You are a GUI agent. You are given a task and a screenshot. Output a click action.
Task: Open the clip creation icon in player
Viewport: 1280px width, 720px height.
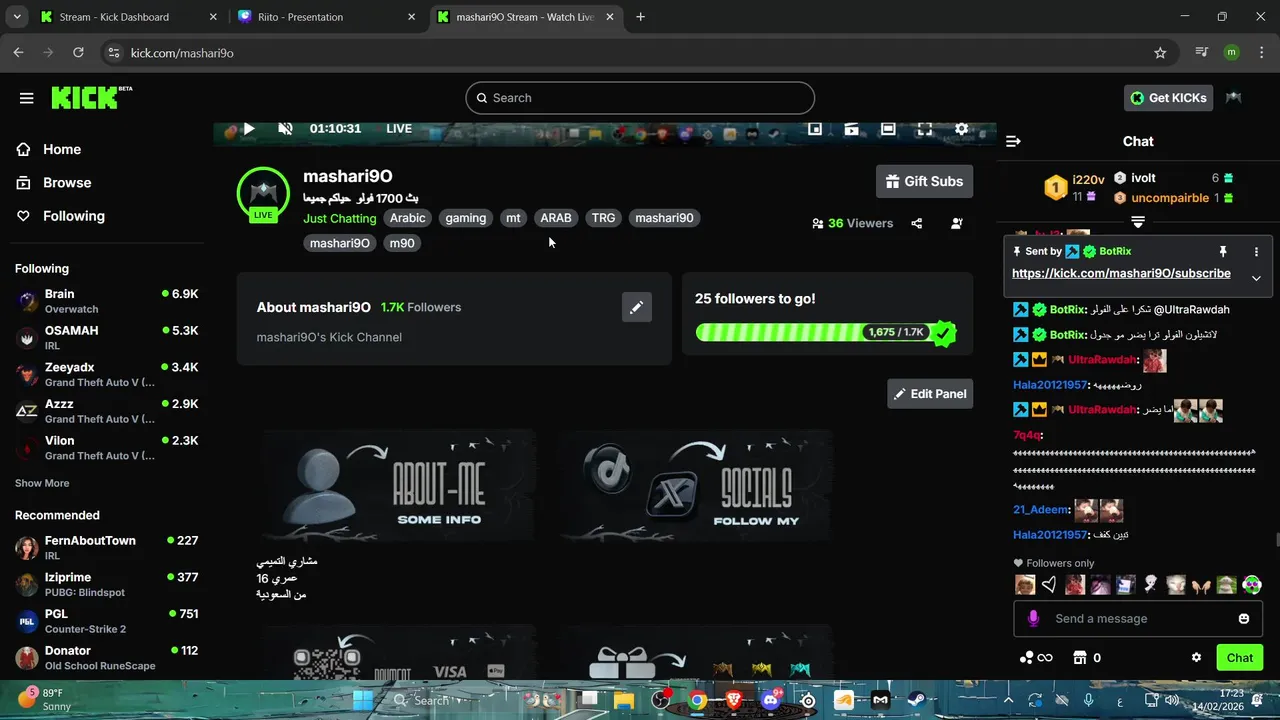(x=851, y=129)
